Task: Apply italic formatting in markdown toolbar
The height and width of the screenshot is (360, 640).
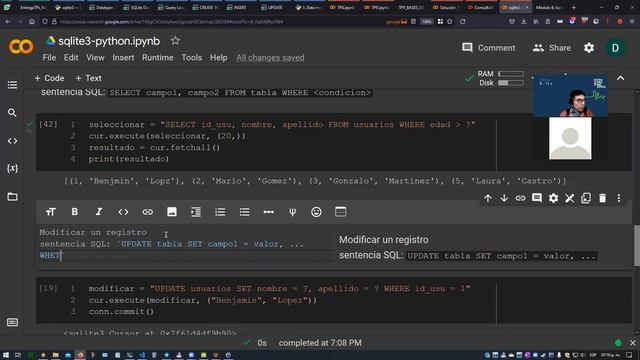Action: tap(98, 212)
